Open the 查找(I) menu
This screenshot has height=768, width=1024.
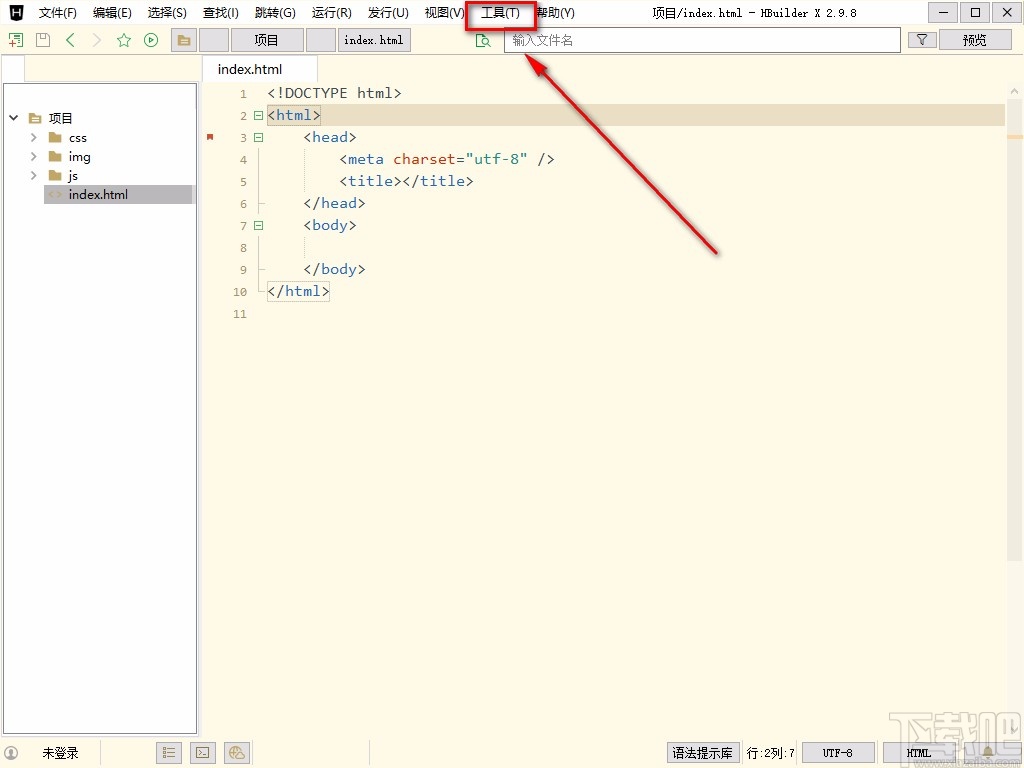point(221,13)
